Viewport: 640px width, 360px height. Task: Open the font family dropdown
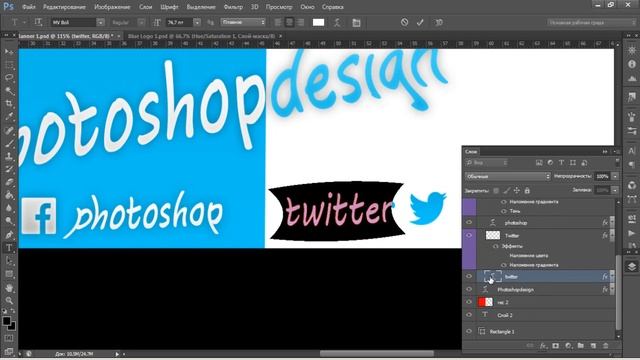tap(100, 22)
